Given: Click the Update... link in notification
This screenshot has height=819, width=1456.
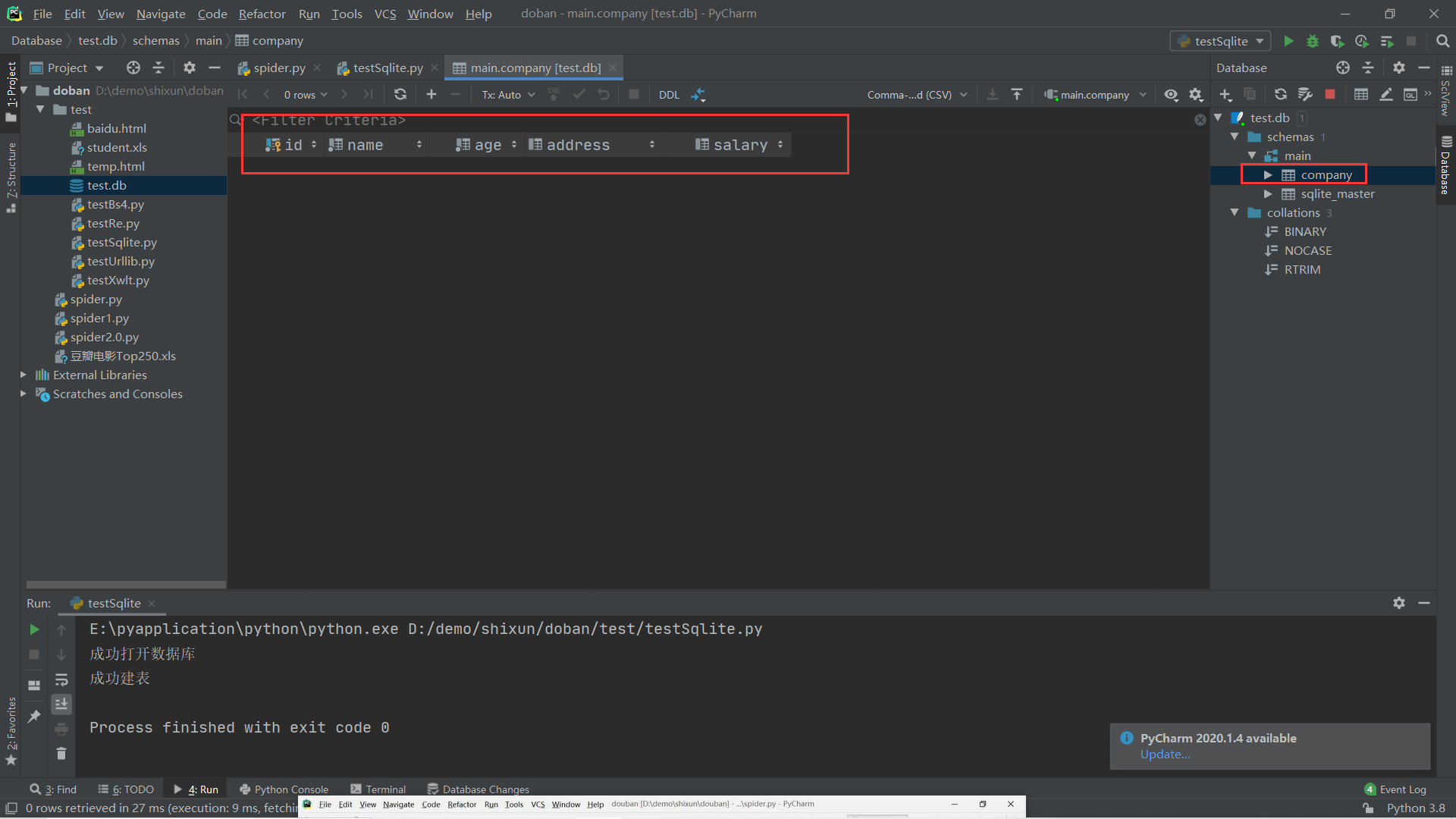Looking at the screenshot, I should (x=1165, y=755).
